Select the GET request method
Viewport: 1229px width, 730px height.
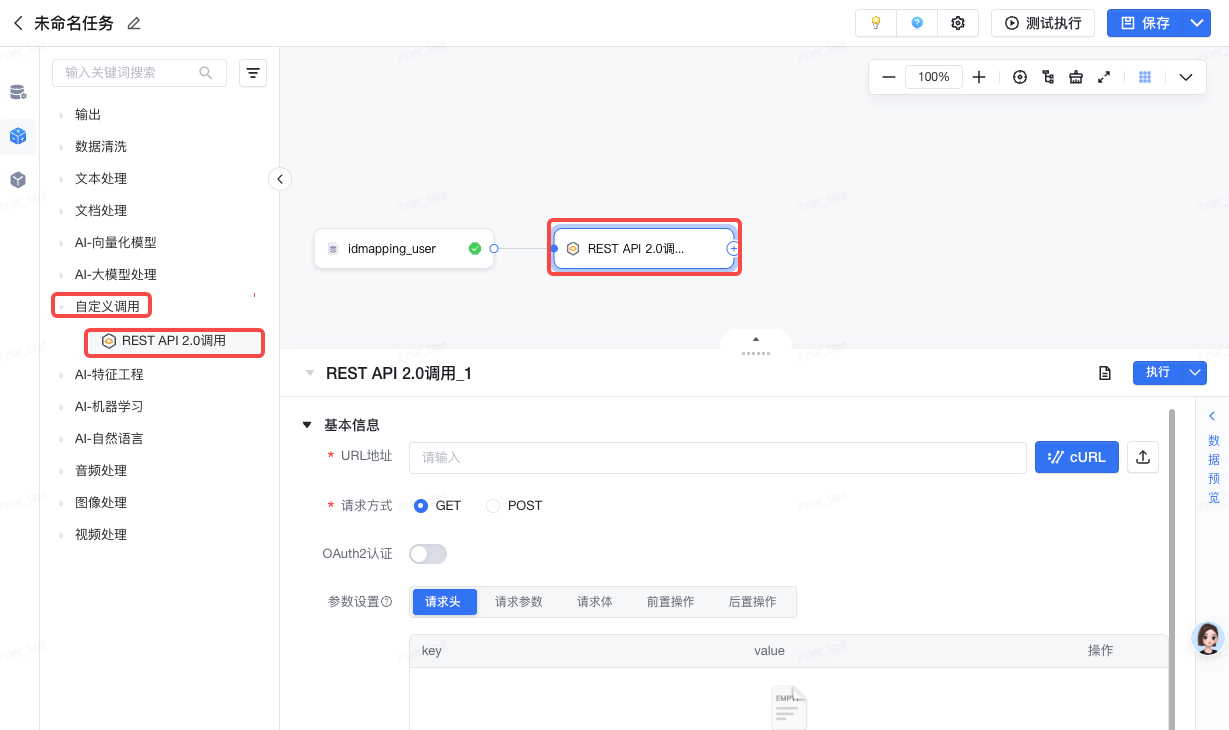(x=421, y=506)
